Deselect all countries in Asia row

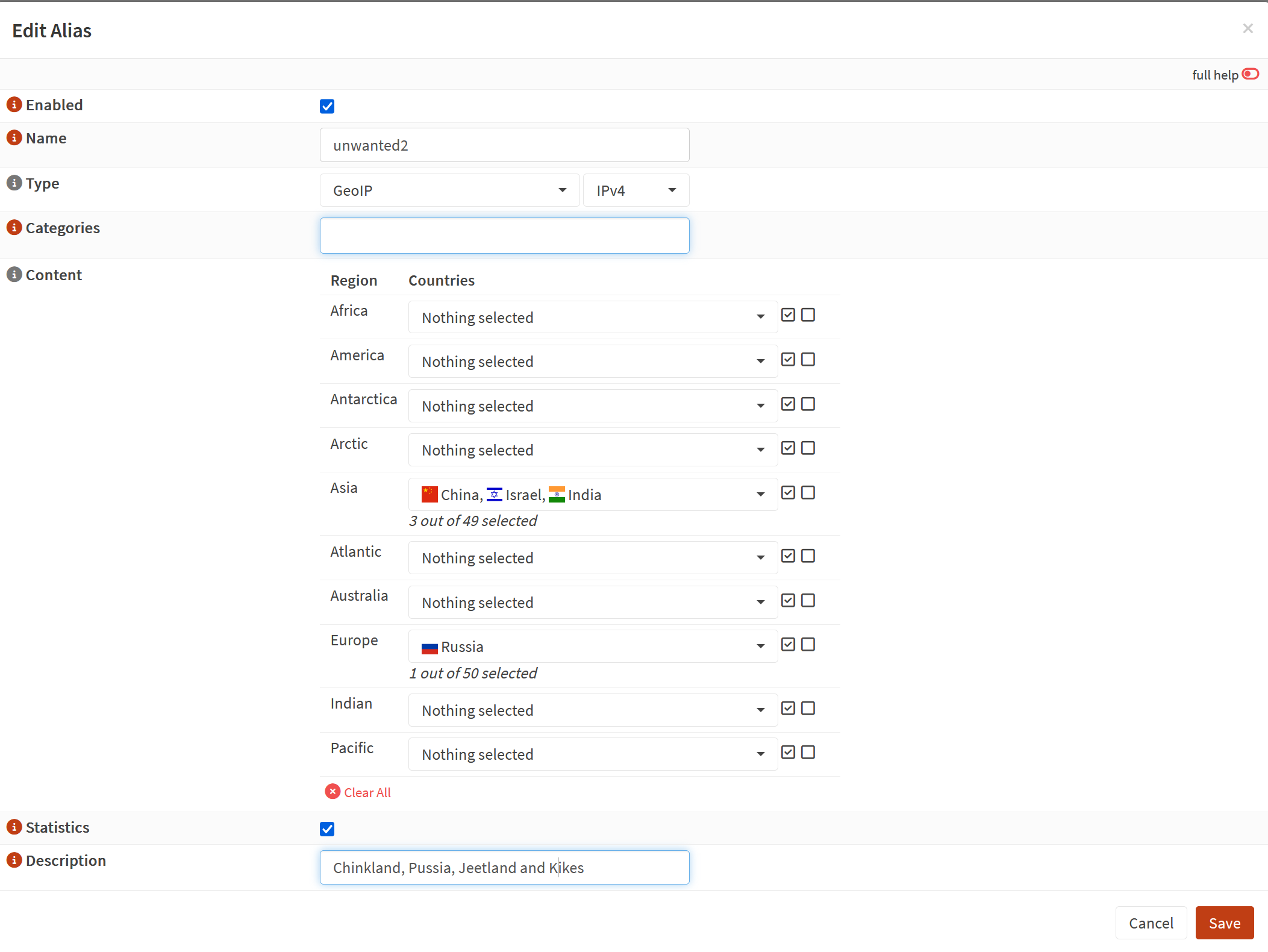point(808,493)
